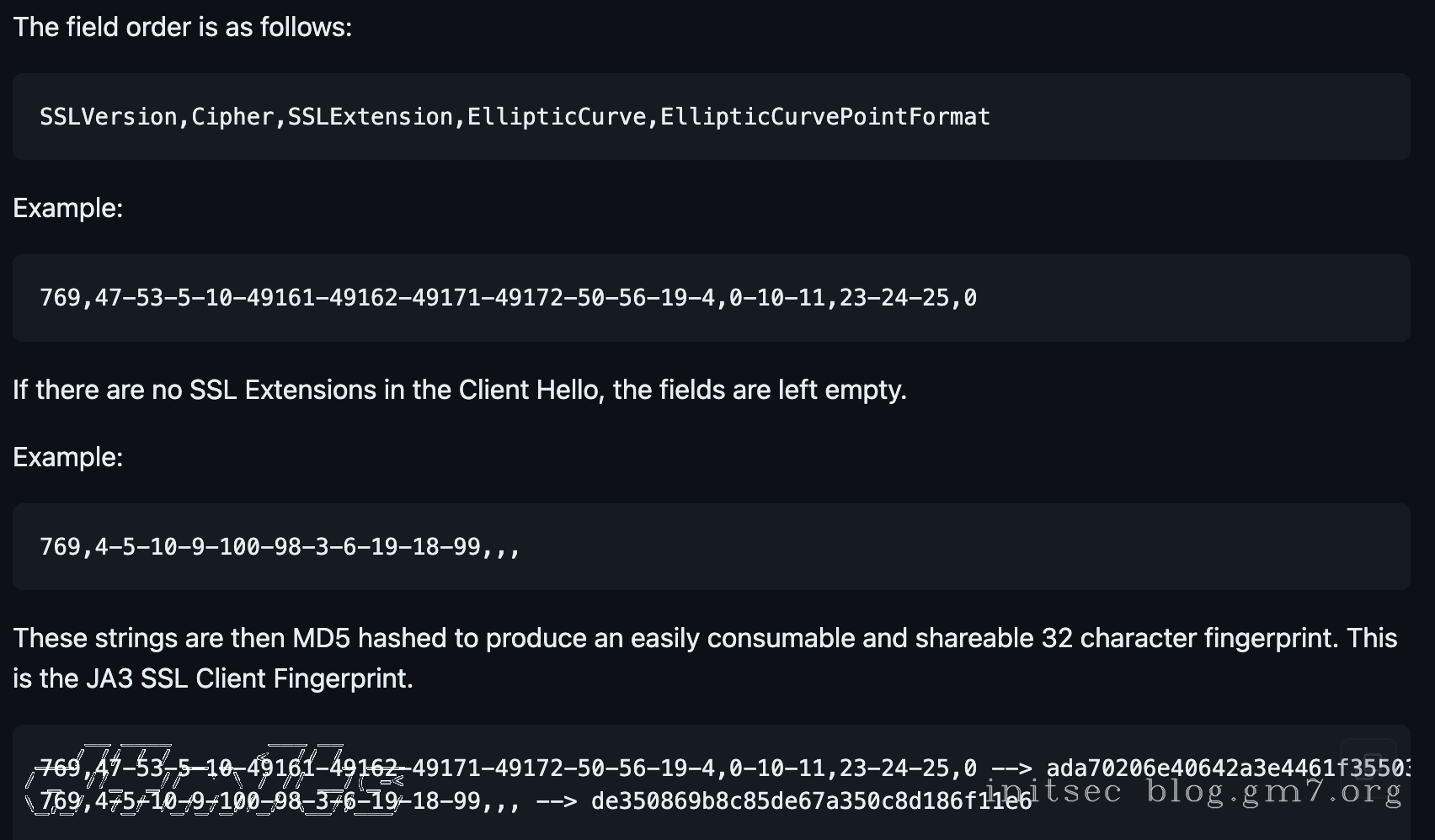Screen dimensions: 1435x840
Task: Click the arrow before the ada70206 hash
Action: pos(1011,768)
